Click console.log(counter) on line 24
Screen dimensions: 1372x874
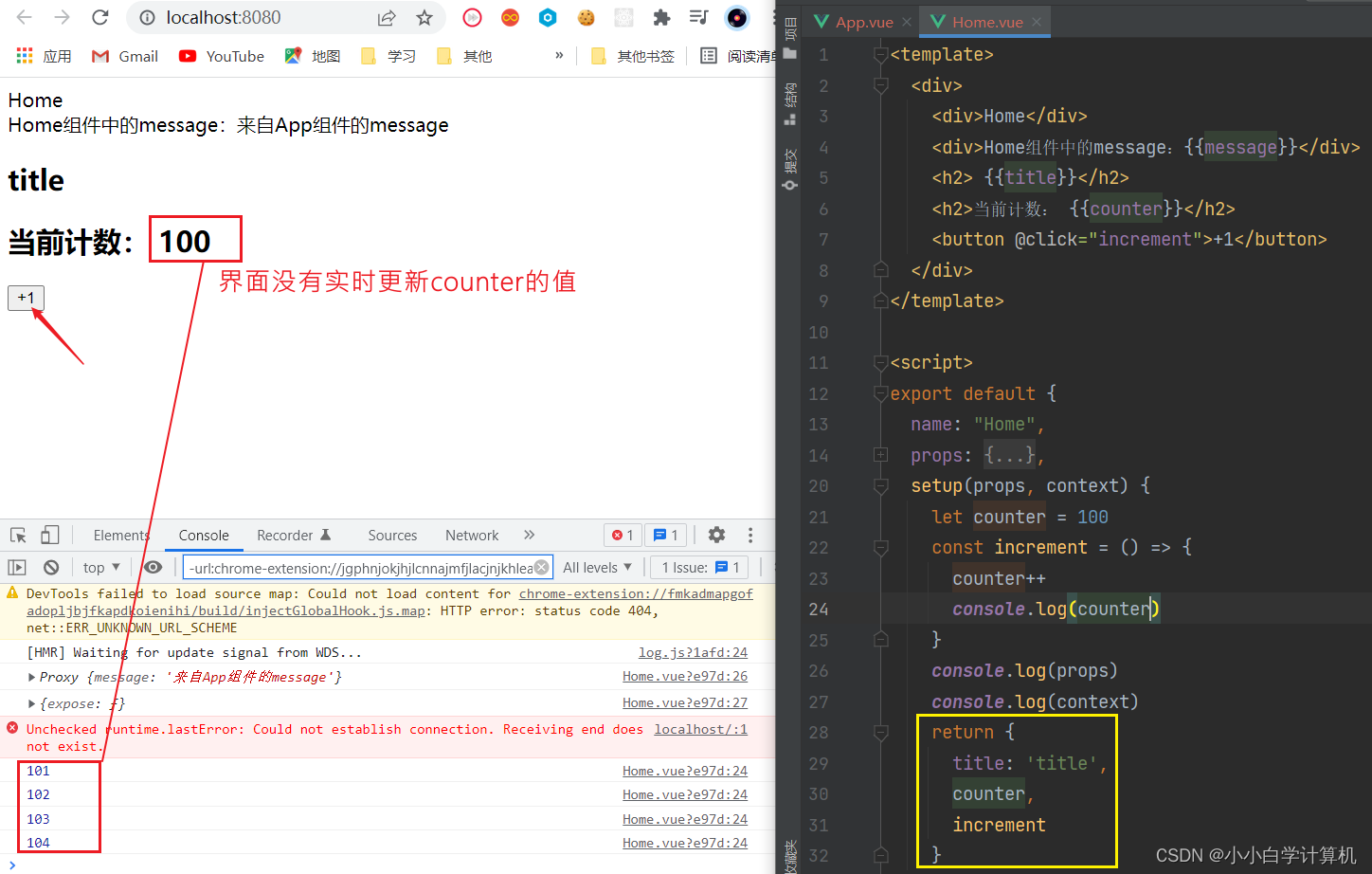pyautogui.click(x=1056, y=609)
